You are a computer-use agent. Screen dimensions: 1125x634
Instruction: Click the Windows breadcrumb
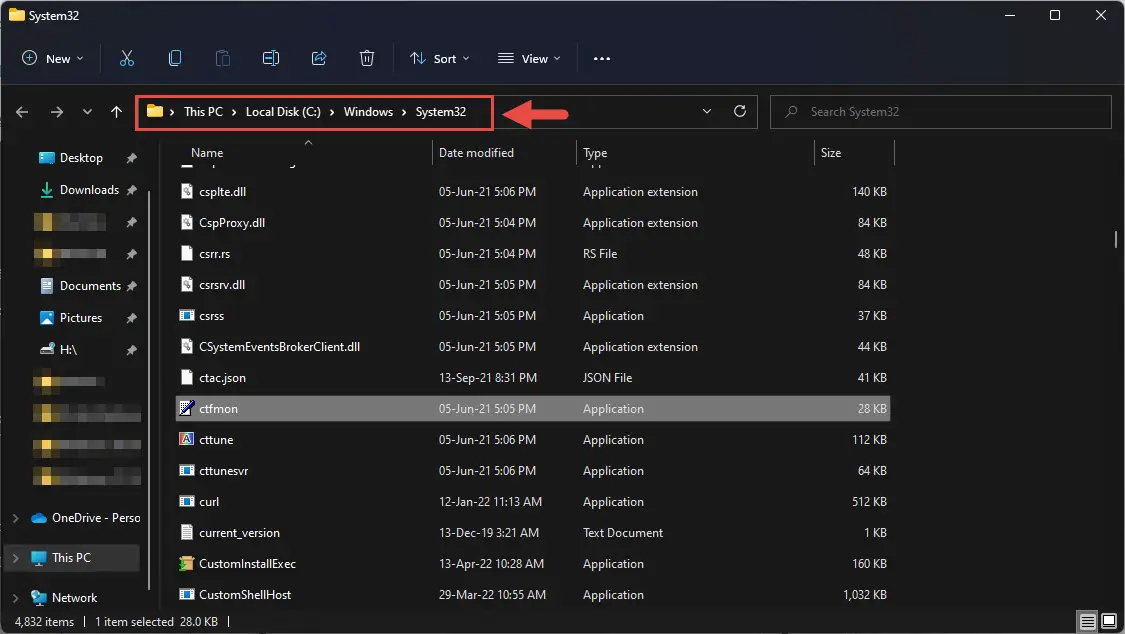tap(368, 112)
